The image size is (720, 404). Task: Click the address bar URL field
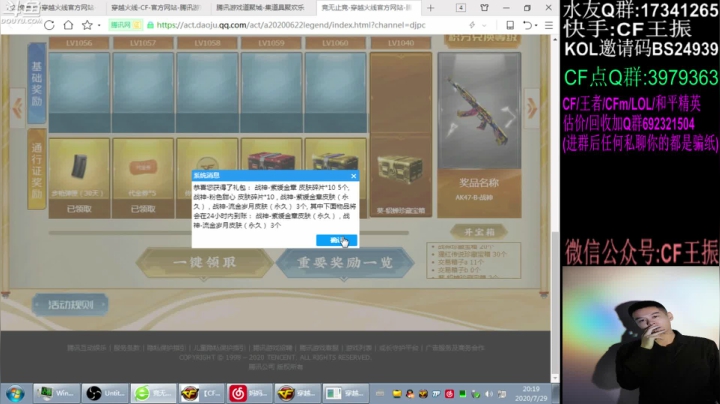point(291,25)
